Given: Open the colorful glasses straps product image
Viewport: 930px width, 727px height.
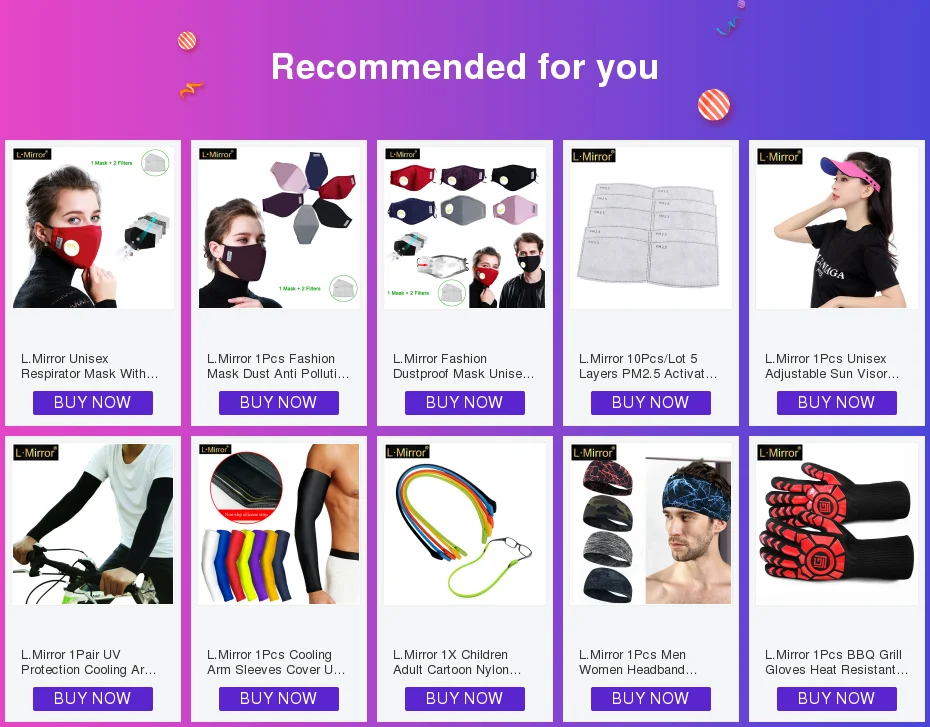Looking at the screenshot, I should (465, 524).
